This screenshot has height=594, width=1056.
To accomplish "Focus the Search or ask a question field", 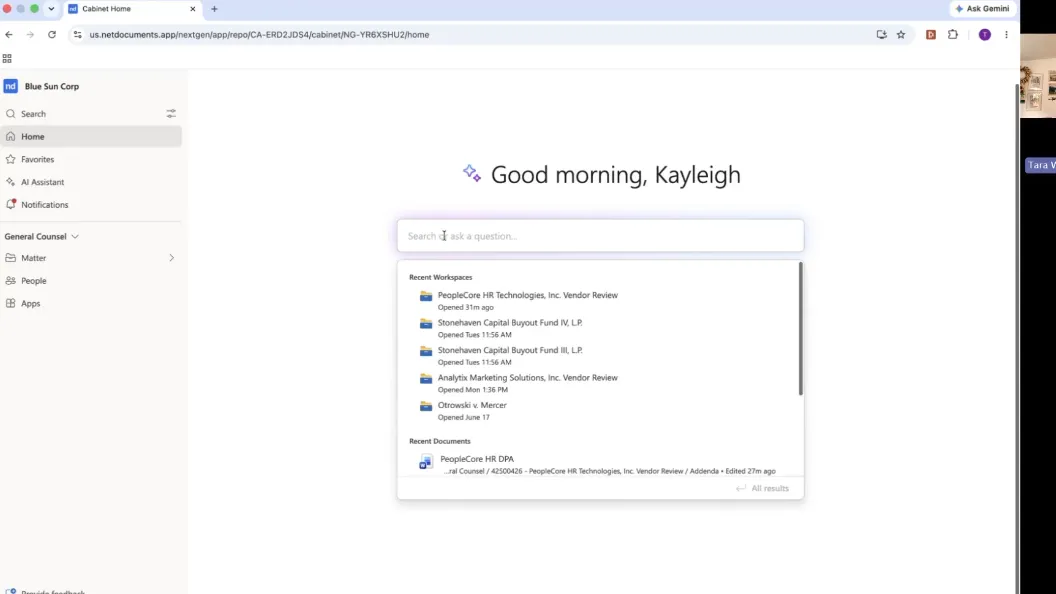I will point(600,236).
